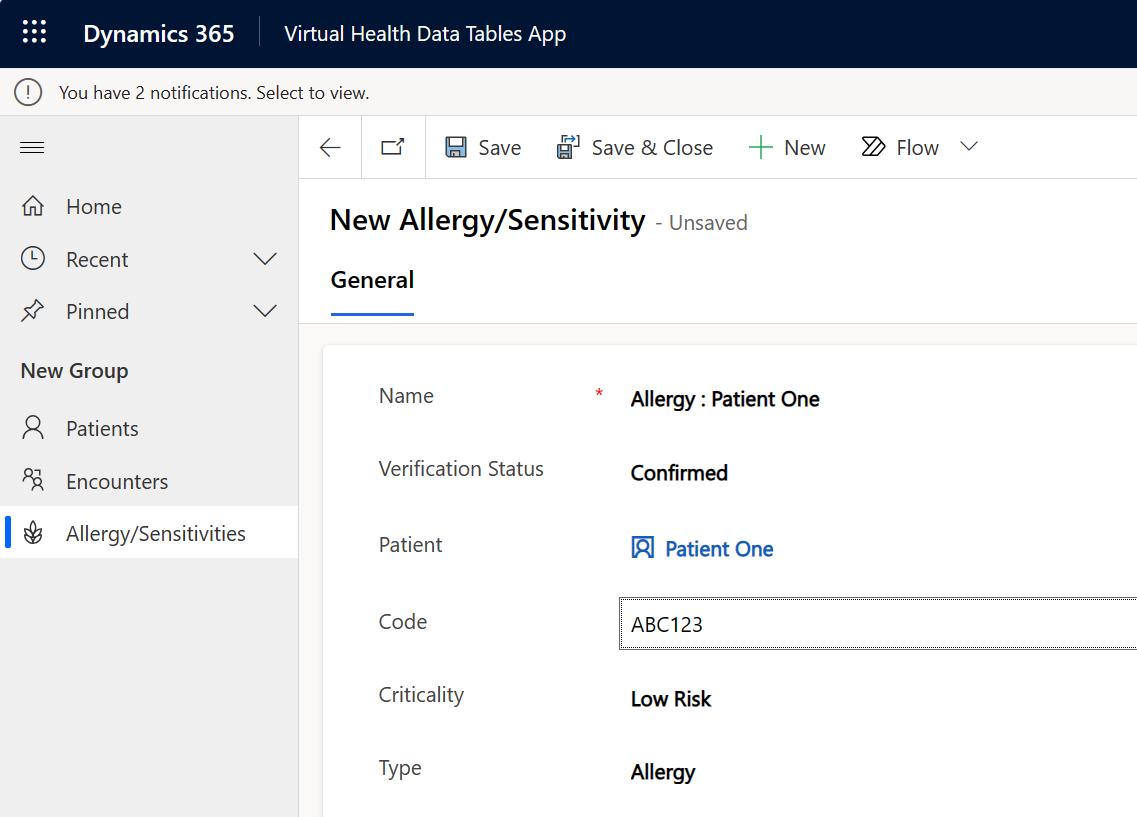
Task: Navigate to Home in the sidebar
Action: pyautogui.click(x=149, y=207)
